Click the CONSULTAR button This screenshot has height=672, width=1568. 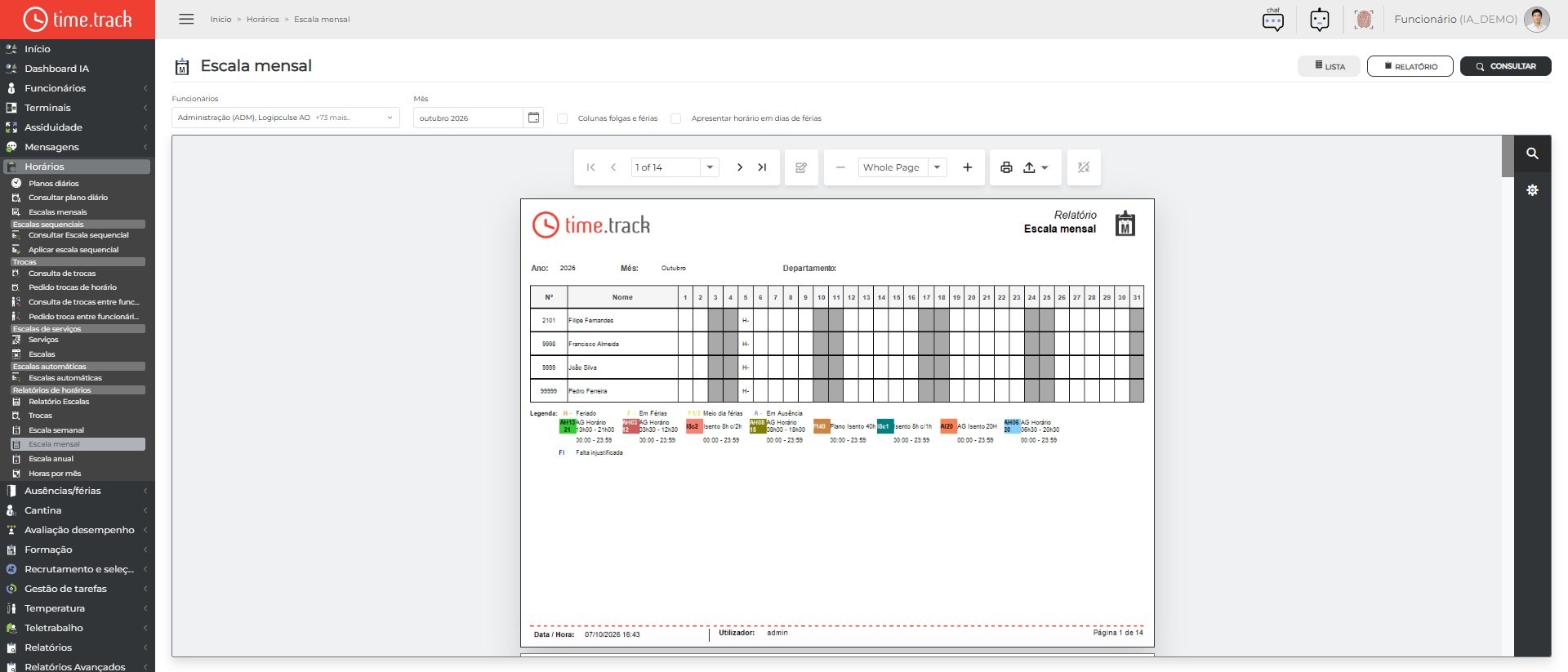(x=1506, y=66)
